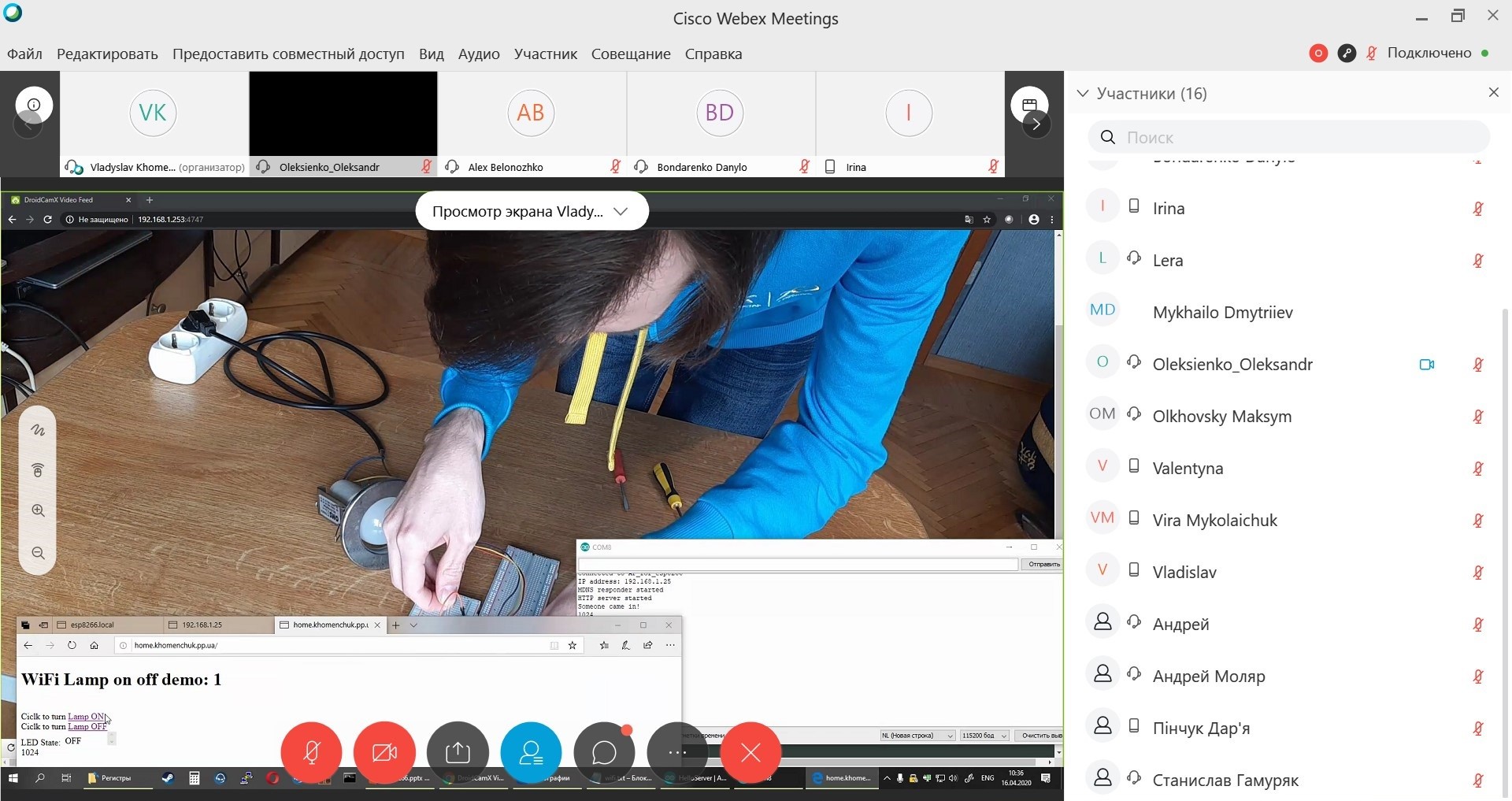Click meeting lock key icon

1347,53
